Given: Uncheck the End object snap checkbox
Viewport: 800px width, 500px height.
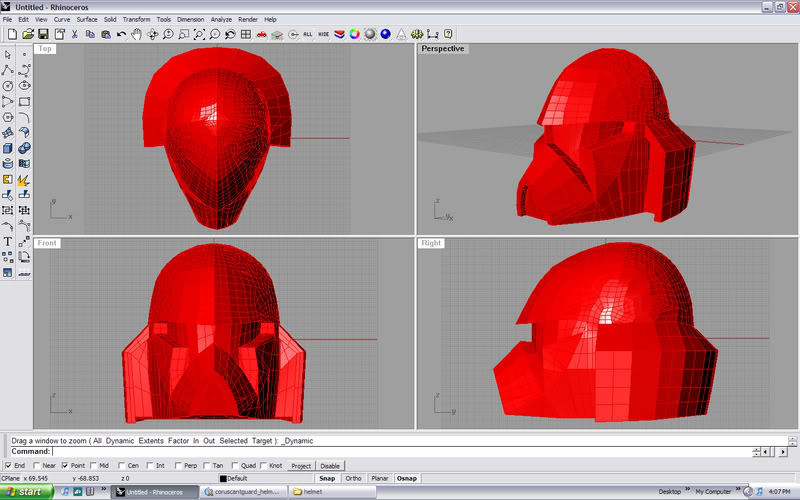Looking at the screenshot, I should (x=9, y=465).
